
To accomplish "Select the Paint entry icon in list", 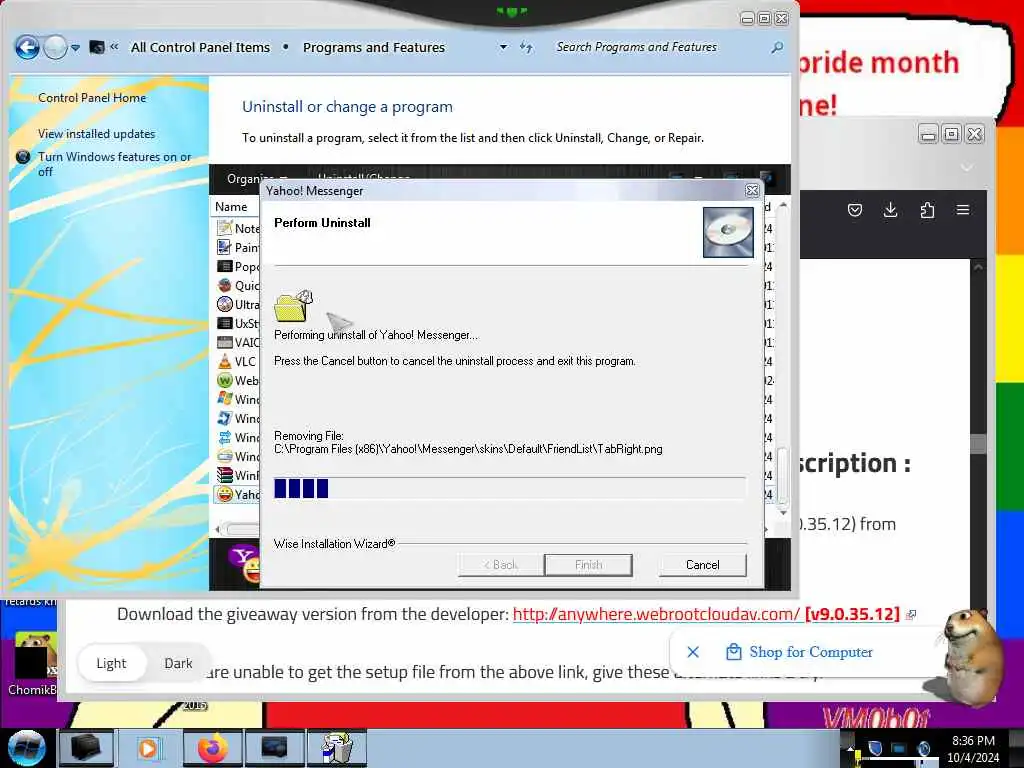I will pyautogui.click(x=225, y=247).
